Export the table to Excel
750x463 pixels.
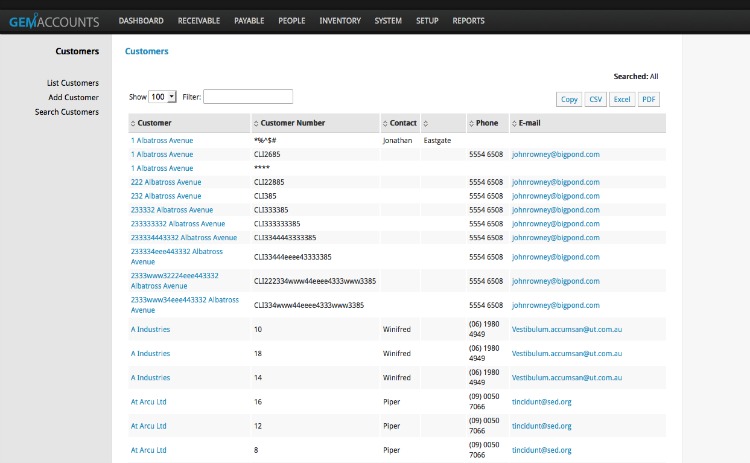[x=622, y=99]
